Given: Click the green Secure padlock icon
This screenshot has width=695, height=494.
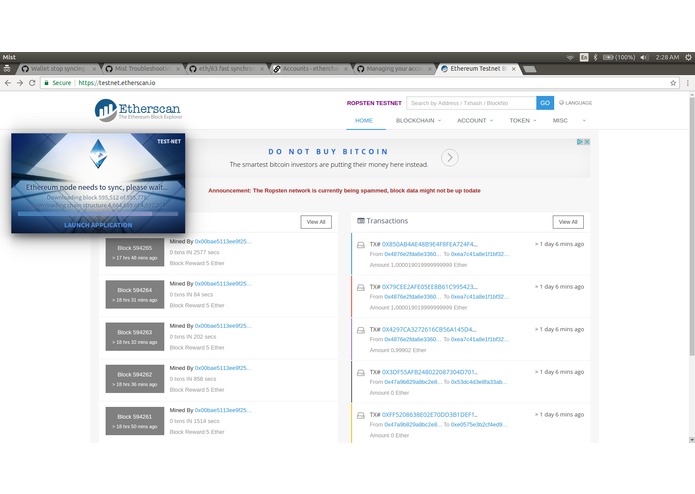Looking at the screenshot, I should coord(47,83).
